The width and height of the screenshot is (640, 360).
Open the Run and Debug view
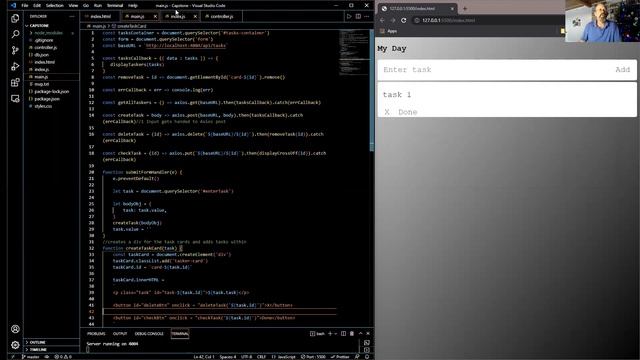[15, 66]
